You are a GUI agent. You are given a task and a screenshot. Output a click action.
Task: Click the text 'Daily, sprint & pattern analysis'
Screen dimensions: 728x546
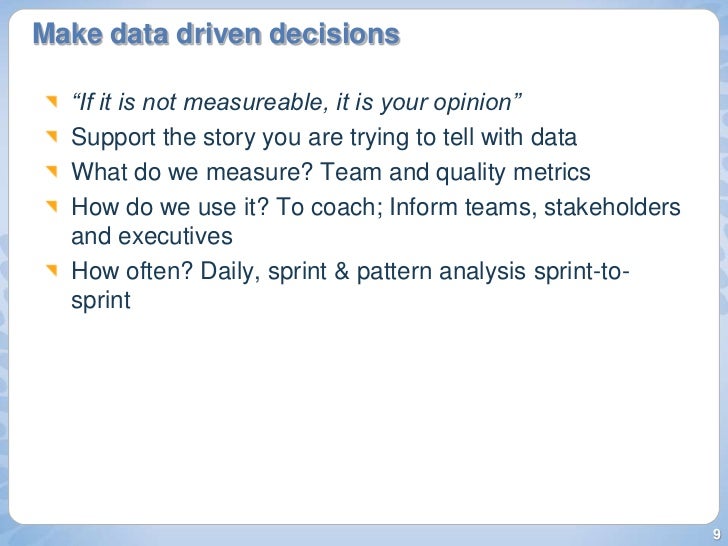click(x=363, y=271)
